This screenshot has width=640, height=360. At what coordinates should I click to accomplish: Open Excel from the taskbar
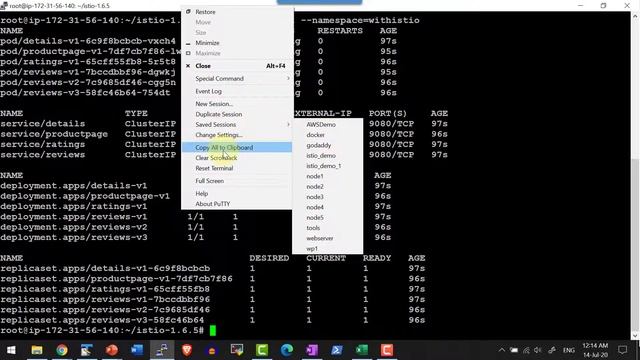point(362,350)
